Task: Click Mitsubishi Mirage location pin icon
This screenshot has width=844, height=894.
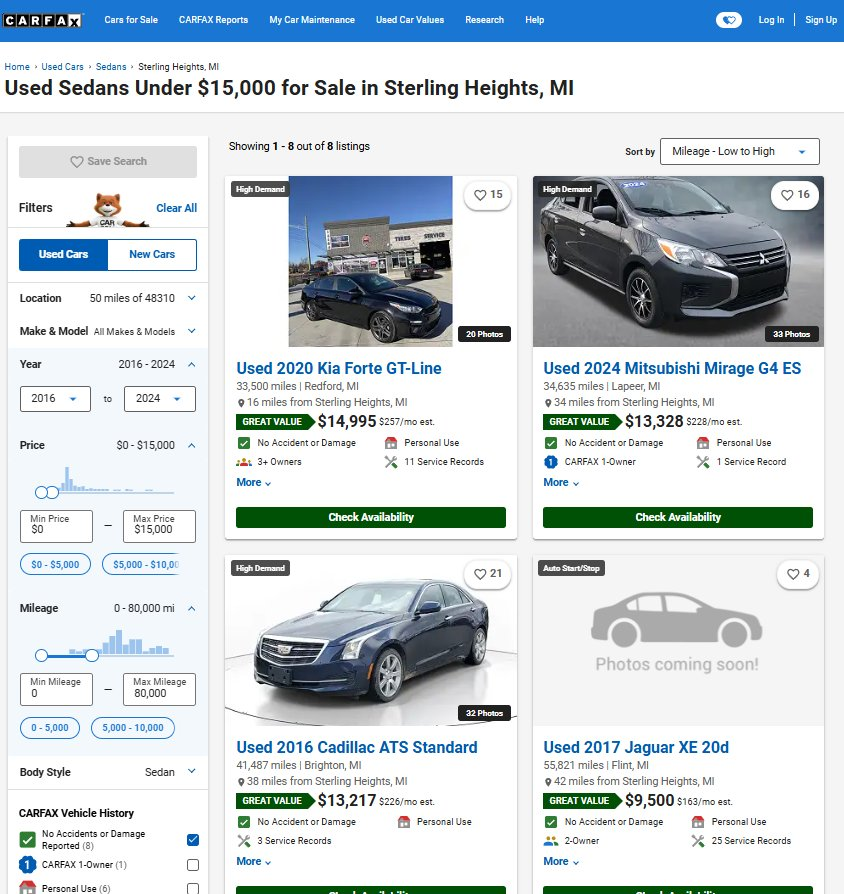Action: [x=547, y=403]
